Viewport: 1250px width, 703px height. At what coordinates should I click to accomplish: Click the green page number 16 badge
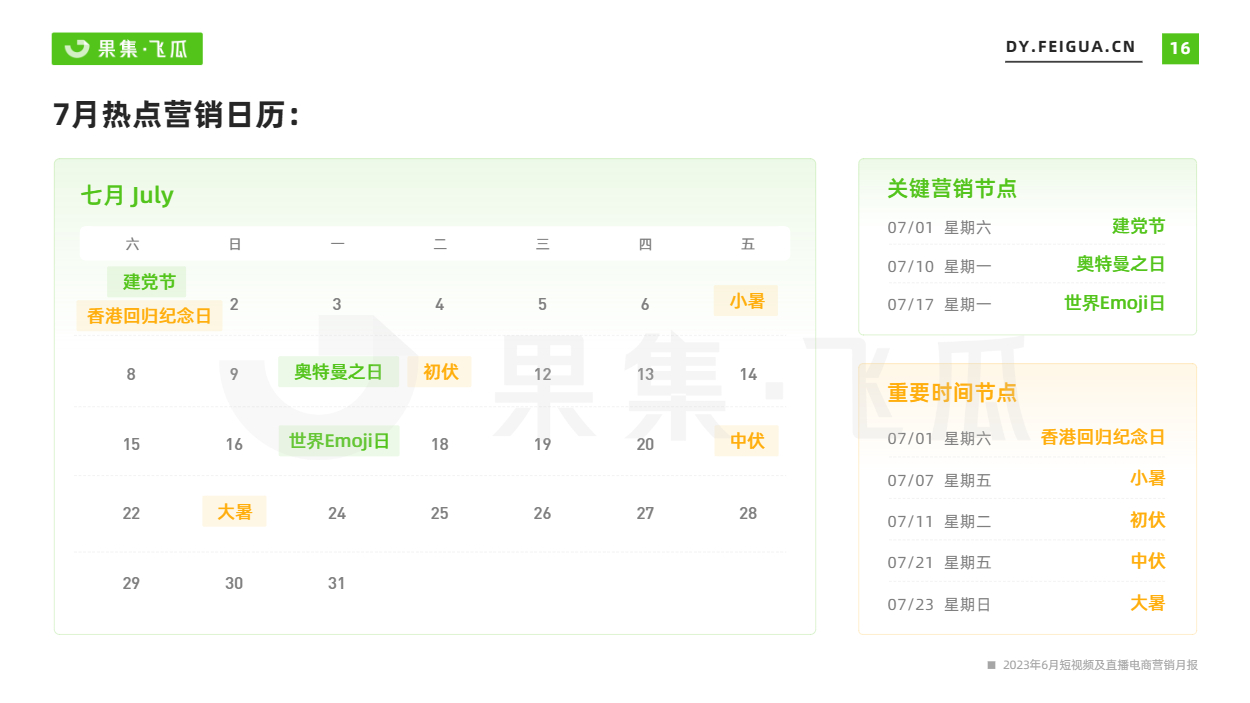click(1180, 48)
